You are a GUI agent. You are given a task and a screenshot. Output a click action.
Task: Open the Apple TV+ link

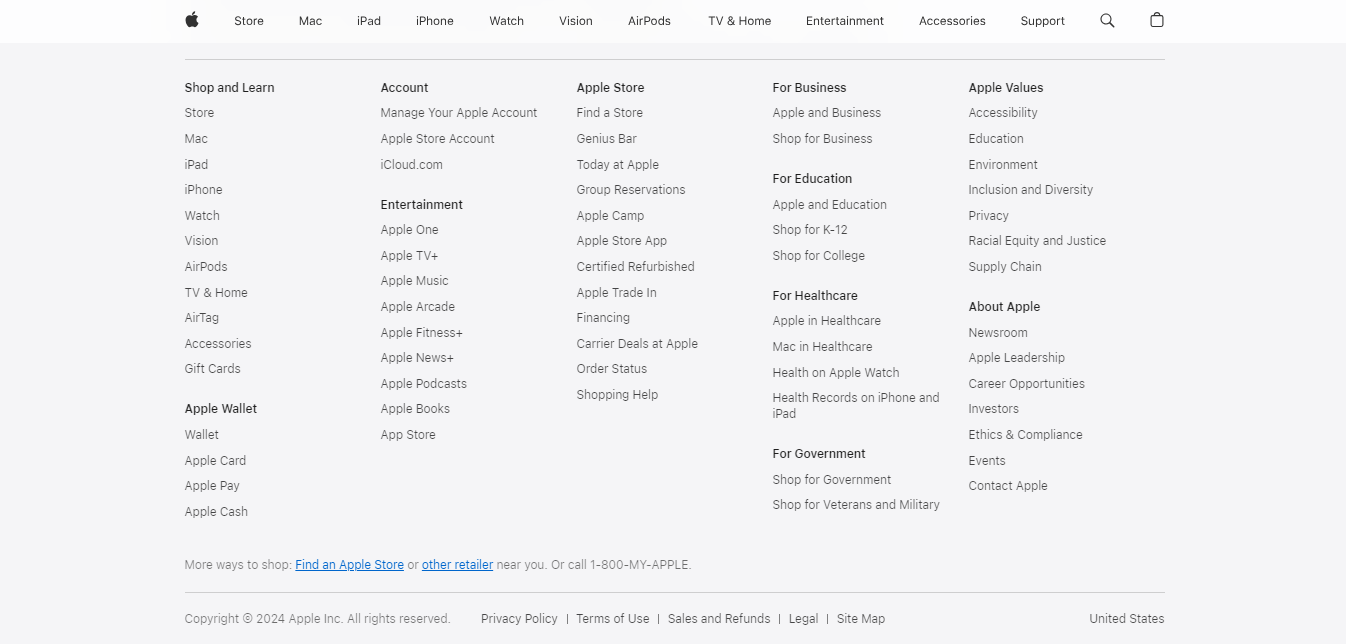tap(410, 256)
